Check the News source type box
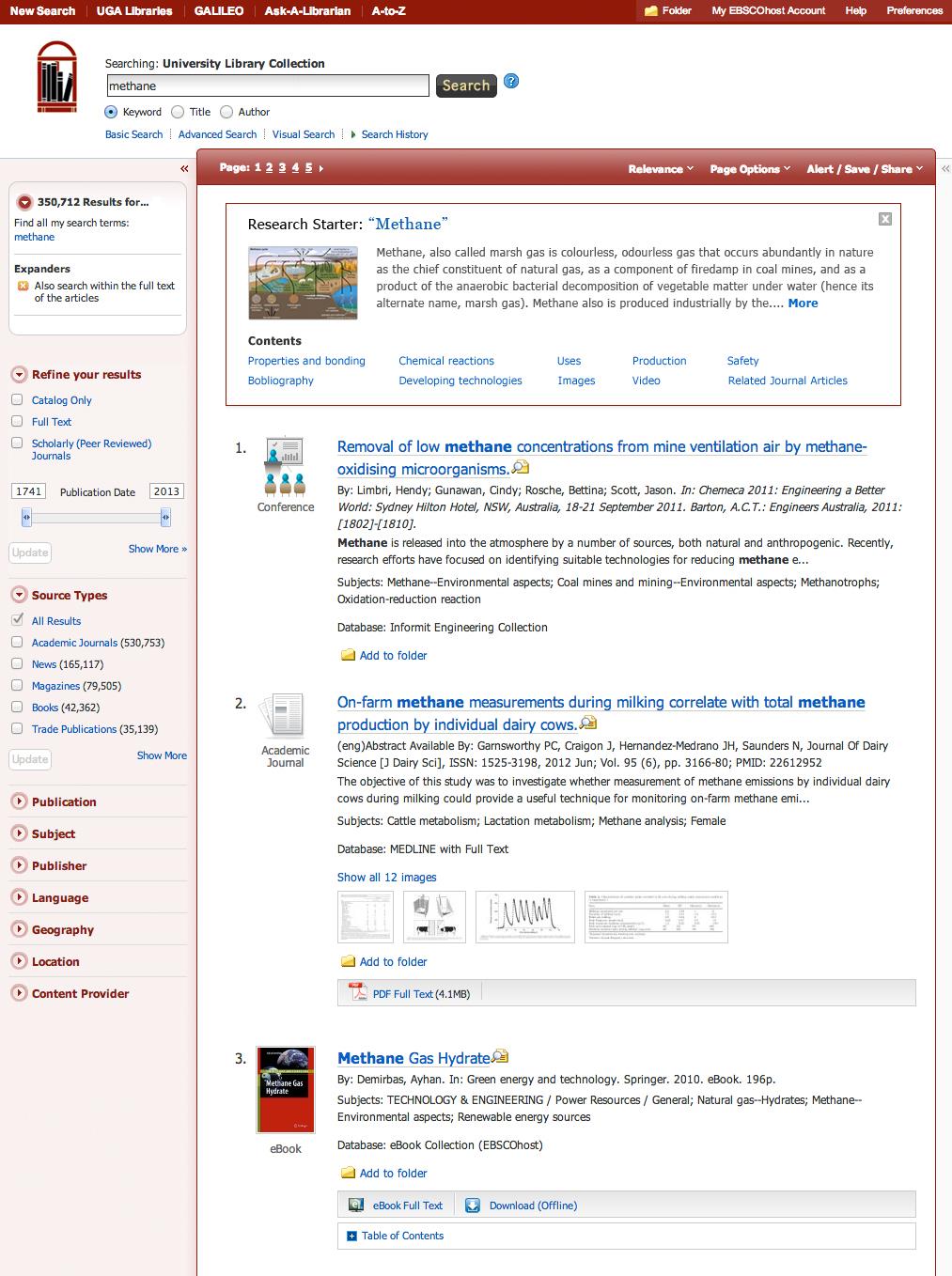The image size is (952, 1276). tap(17, 664)
